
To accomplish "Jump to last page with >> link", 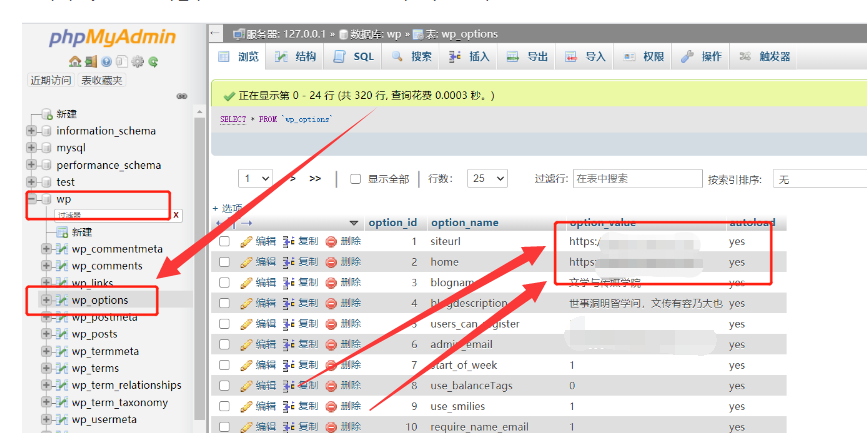I will [315, 179].
